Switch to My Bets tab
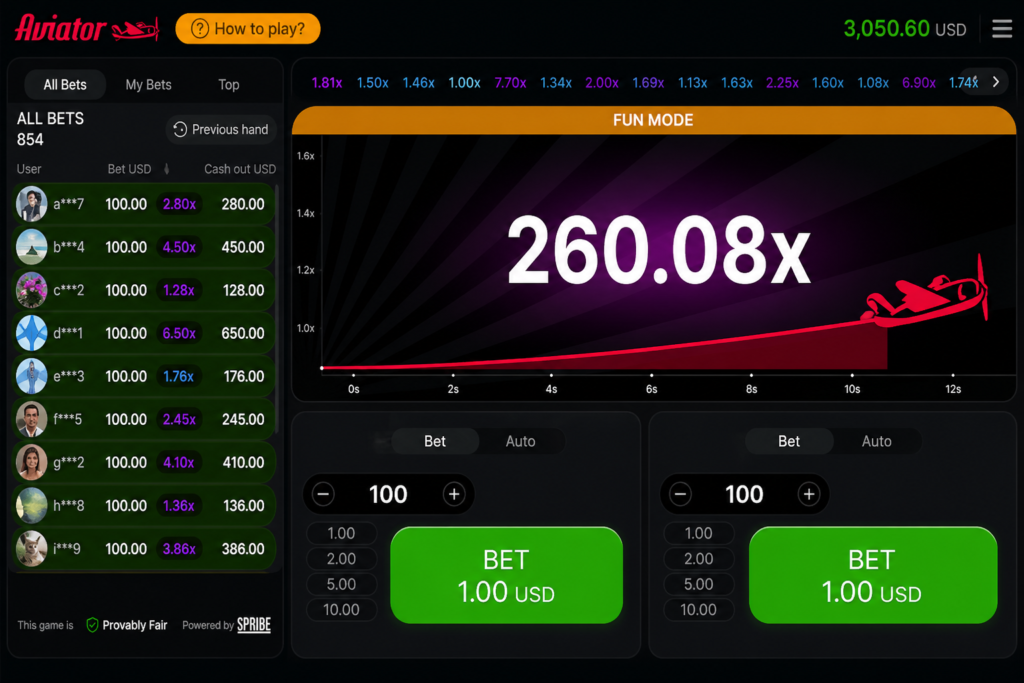 tap(148, 84)
